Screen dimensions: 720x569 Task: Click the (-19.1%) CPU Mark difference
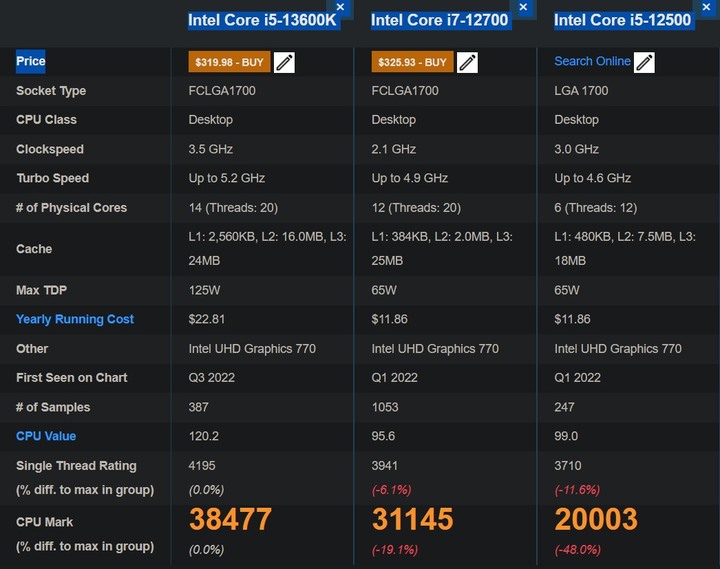click(x=394, y=550)
